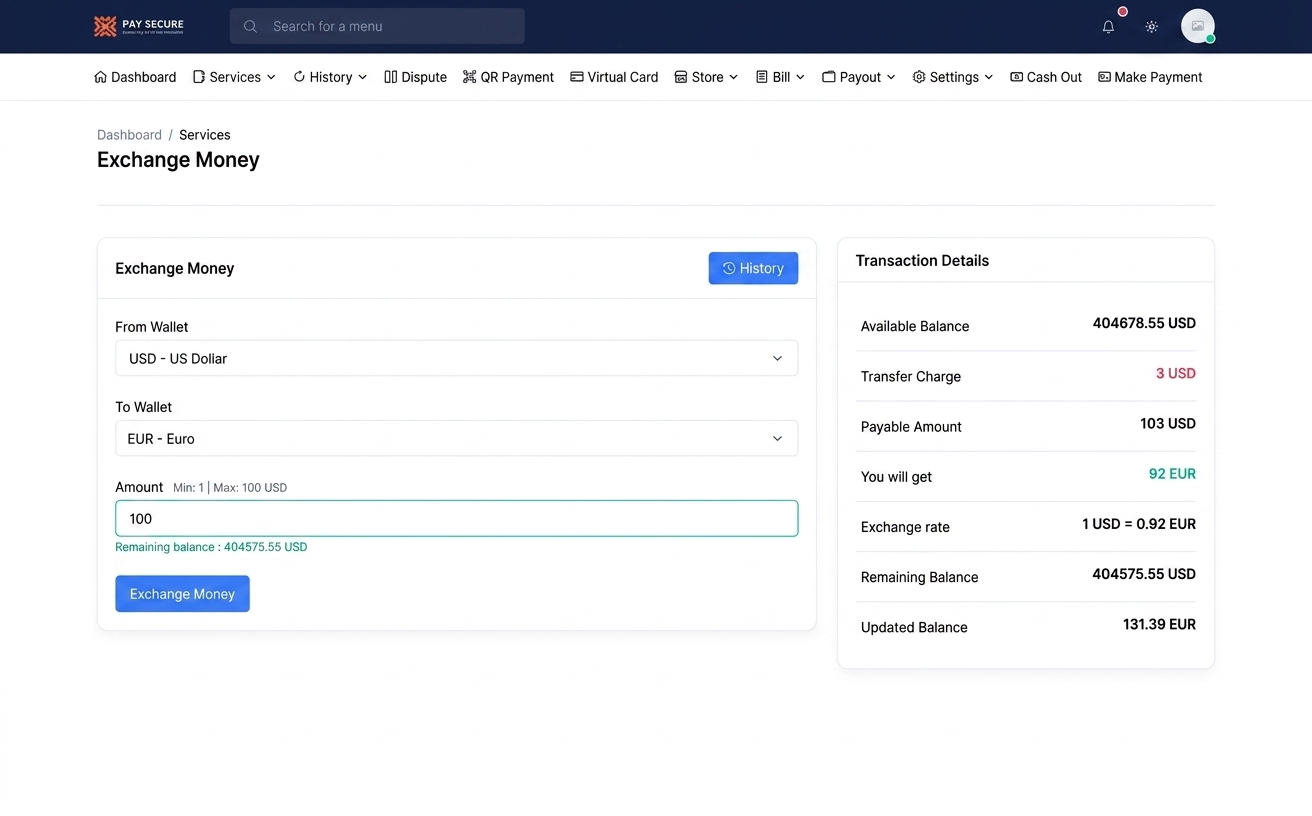The width and height of the screenshot is (1312, 816).
Task: Click the Make Payment icon
Action: click(1104, 77)
